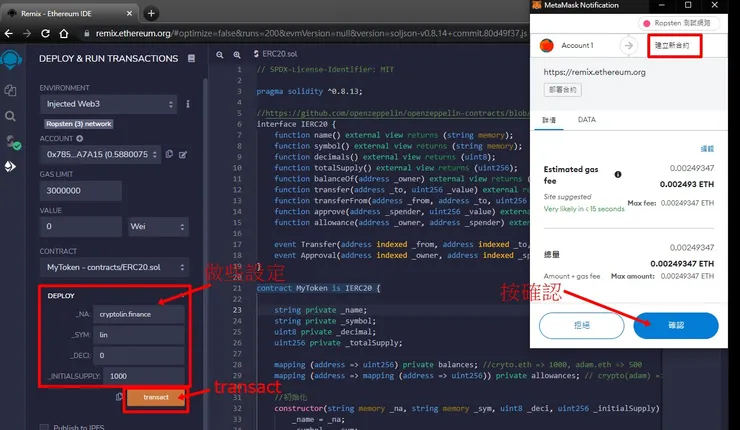The height and width of the screenshot is (430, 740).
Task: Select Remix - Ethereum IDE browser tab
Action: click(x=69, y=14)
